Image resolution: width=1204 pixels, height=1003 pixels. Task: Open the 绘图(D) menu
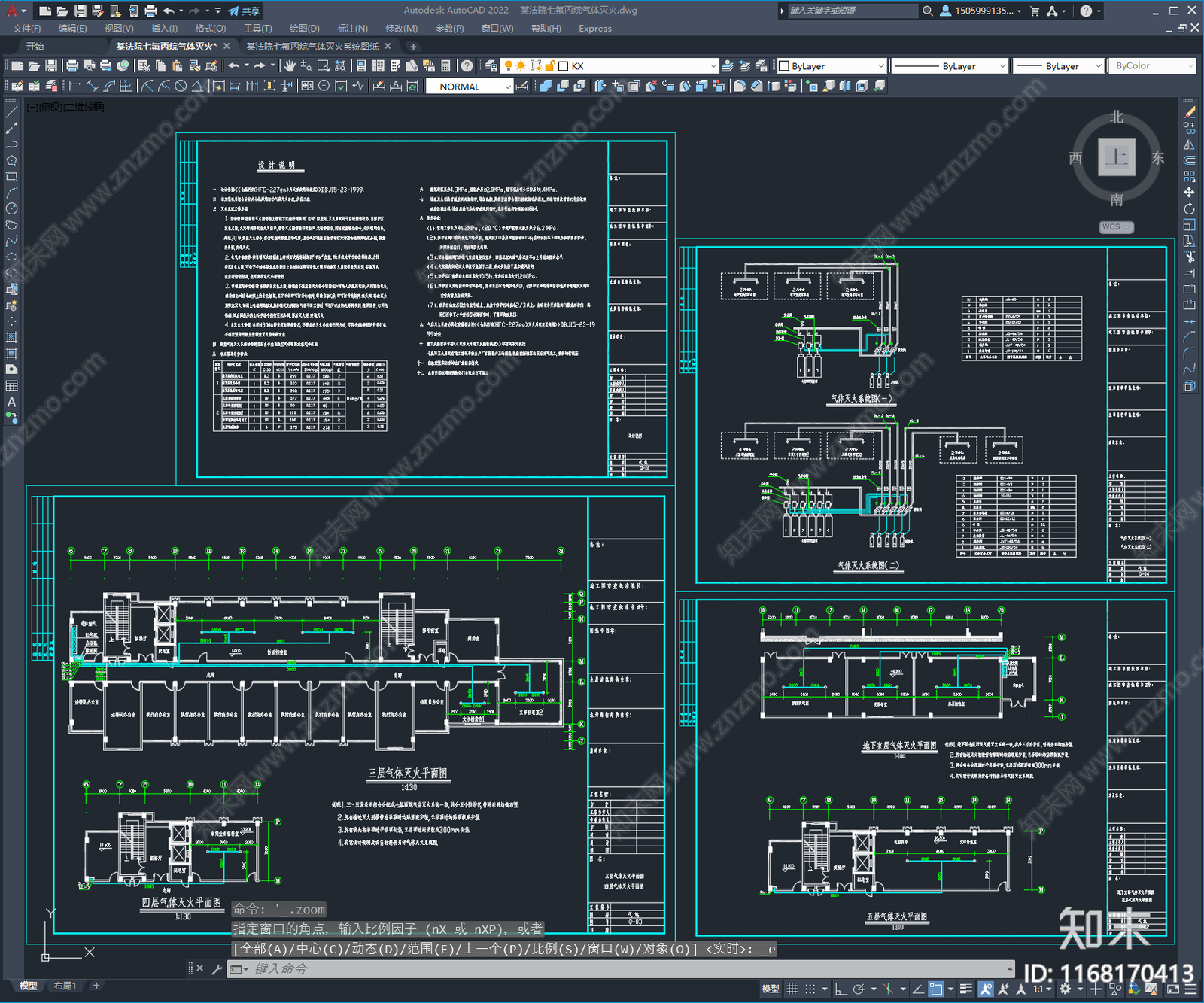click(x=304, y=29)
